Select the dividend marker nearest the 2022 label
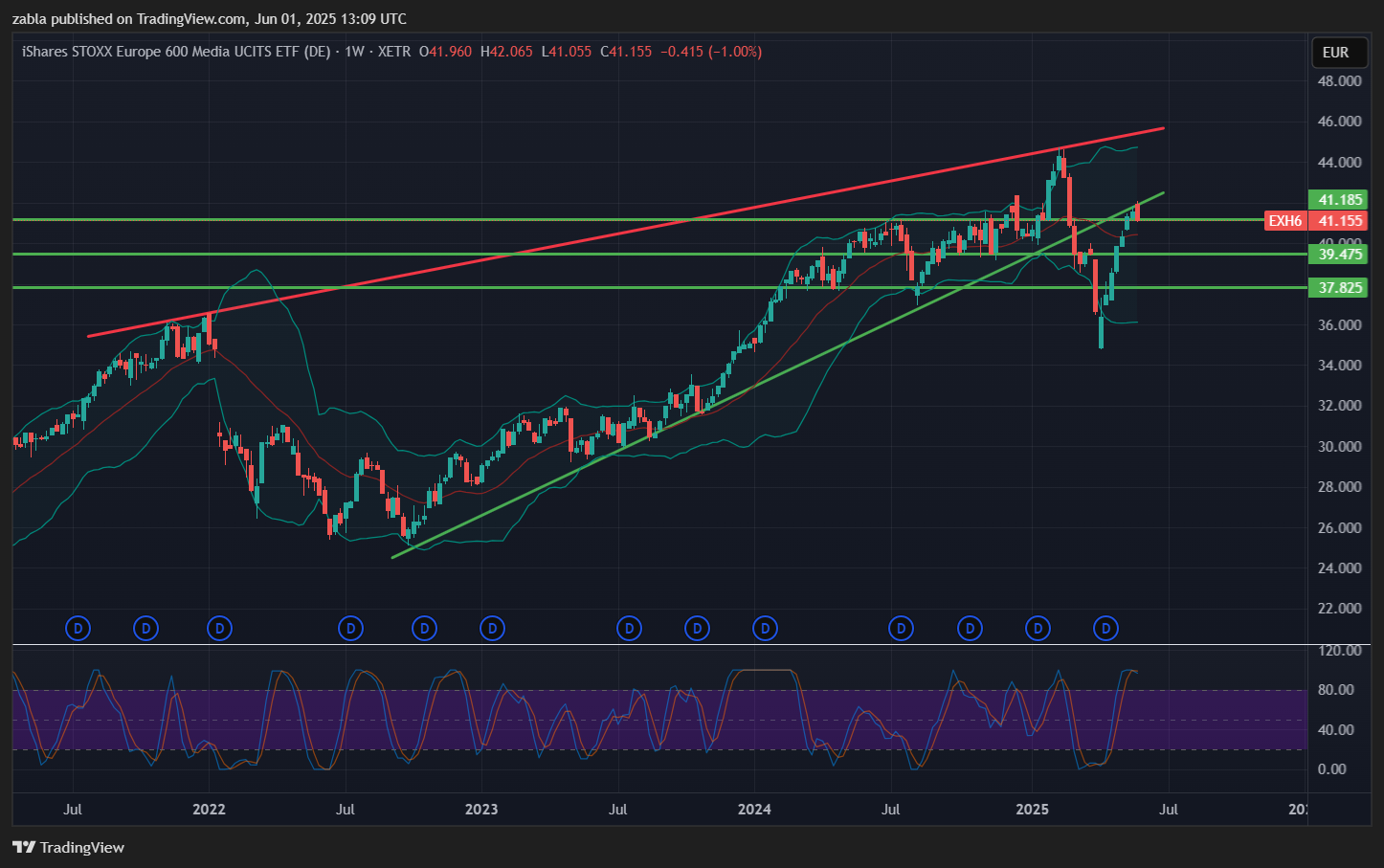The image size is (1384, 868). tap(220, 629)
